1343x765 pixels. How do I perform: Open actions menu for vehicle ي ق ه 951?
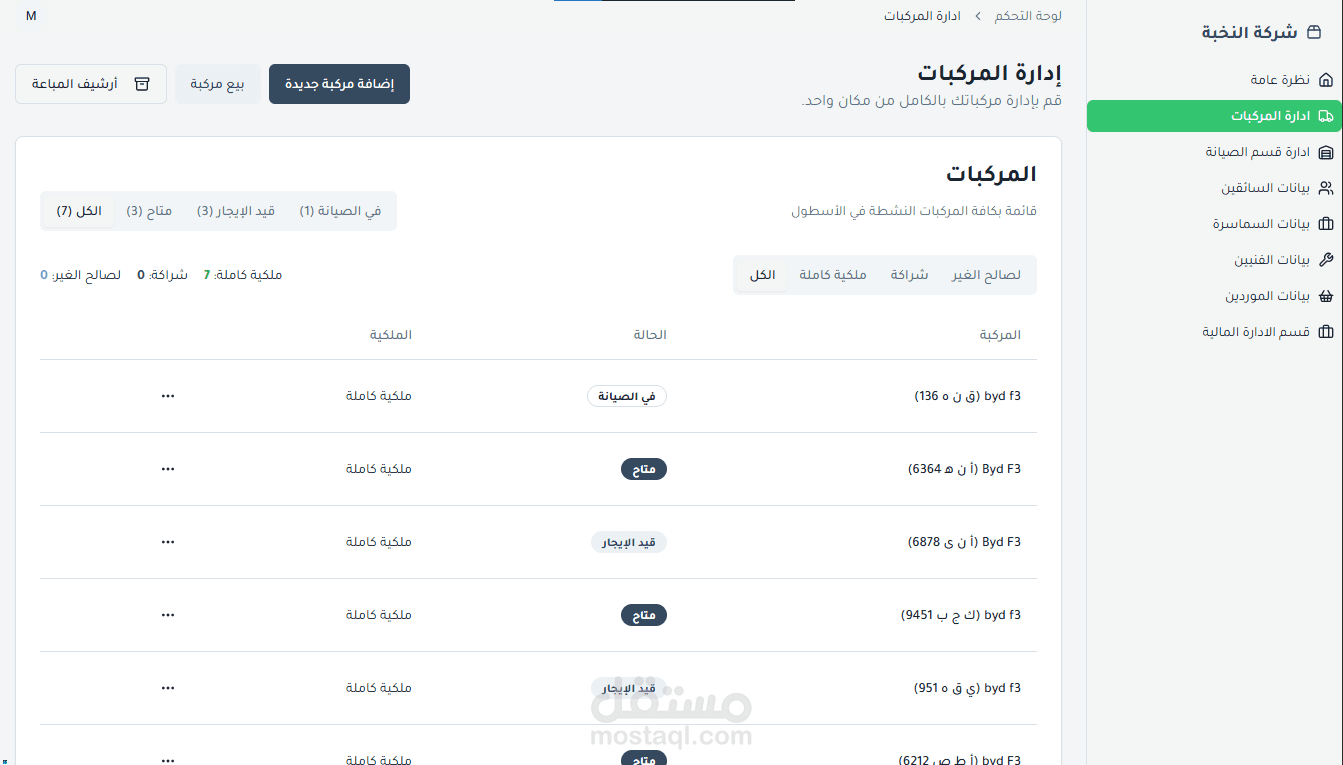167,688
